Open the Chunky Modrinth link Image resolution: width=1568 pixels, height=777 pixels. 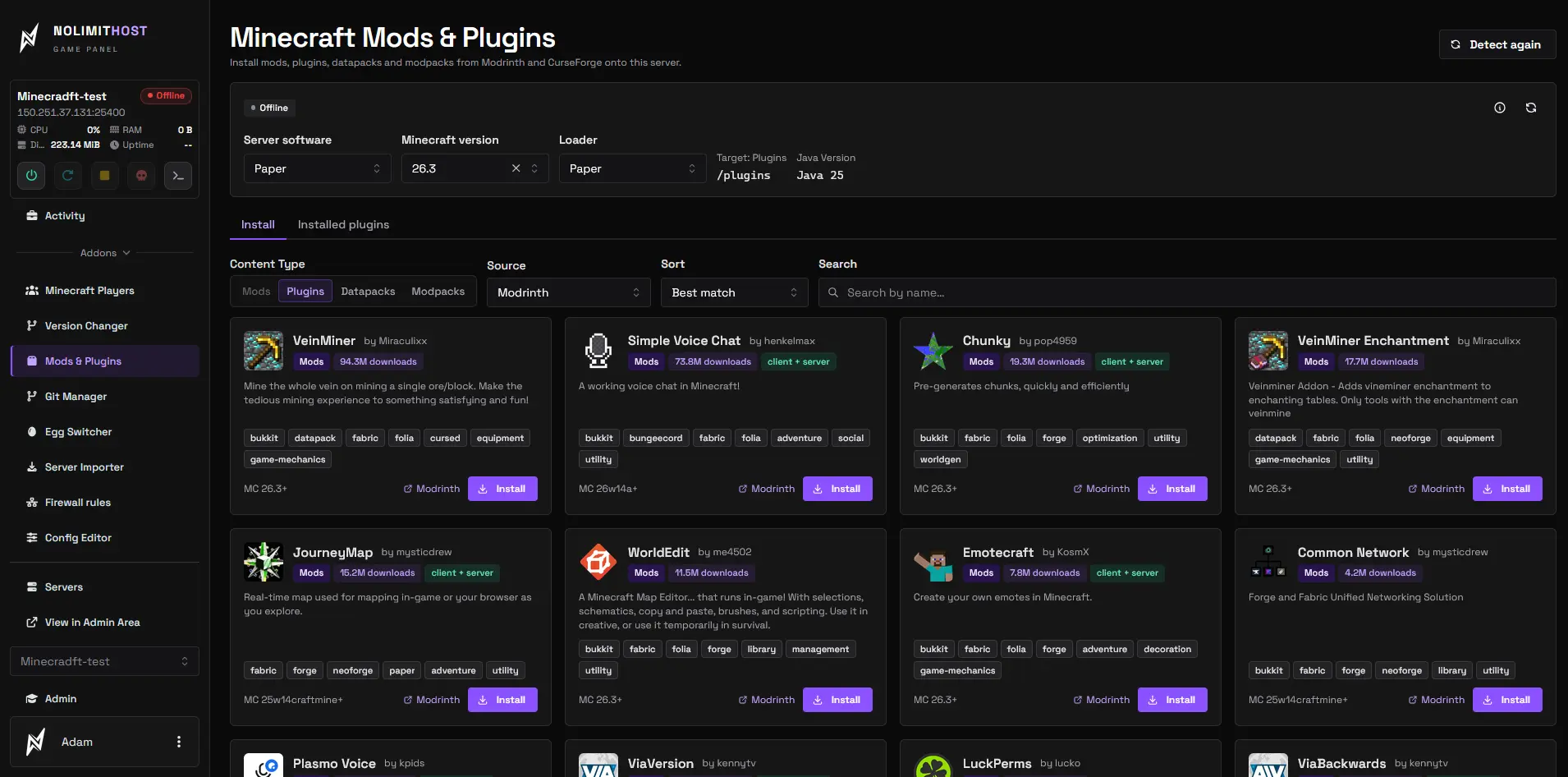pos(1101,489)
